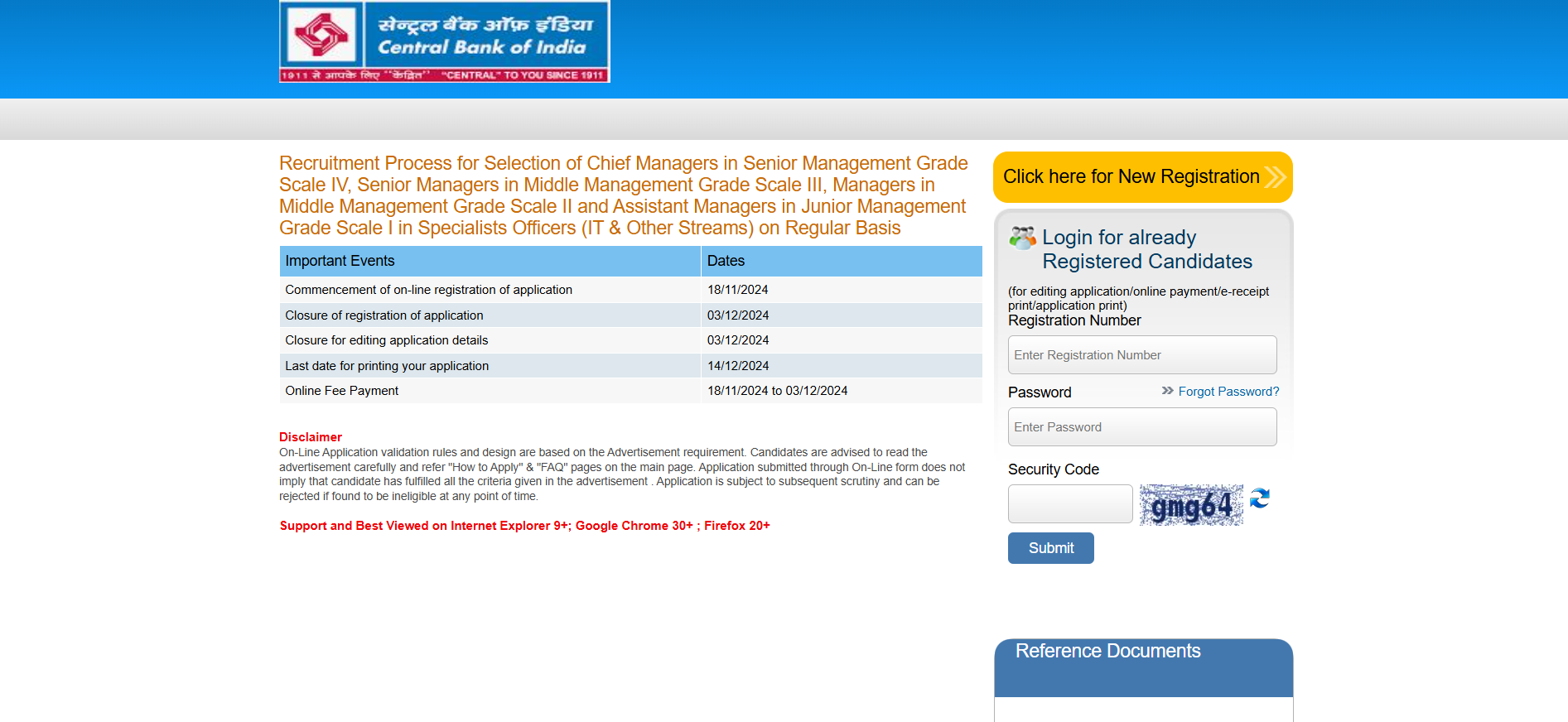
Task: Click the double chevron before Forgot Password
Action: (x=1168, y=391)
